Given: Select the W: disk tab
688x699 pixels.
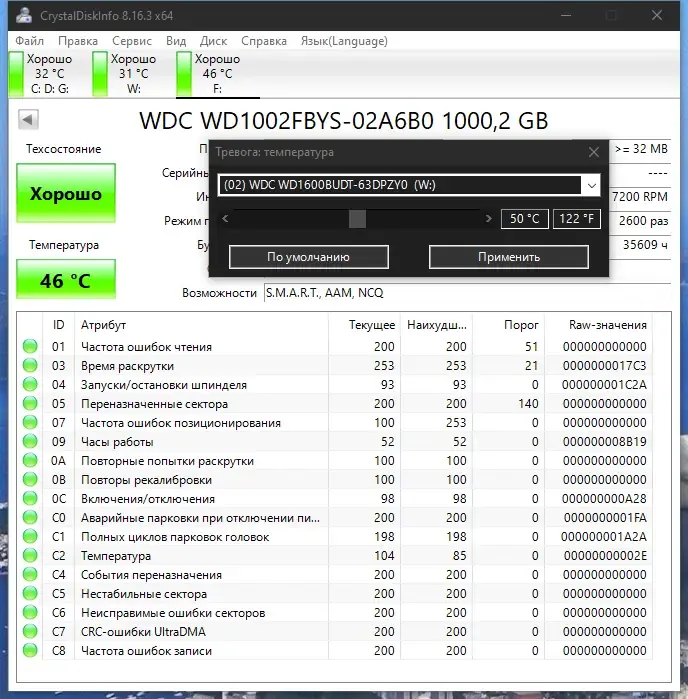Looking at the screenshot, I should (127, 74).
